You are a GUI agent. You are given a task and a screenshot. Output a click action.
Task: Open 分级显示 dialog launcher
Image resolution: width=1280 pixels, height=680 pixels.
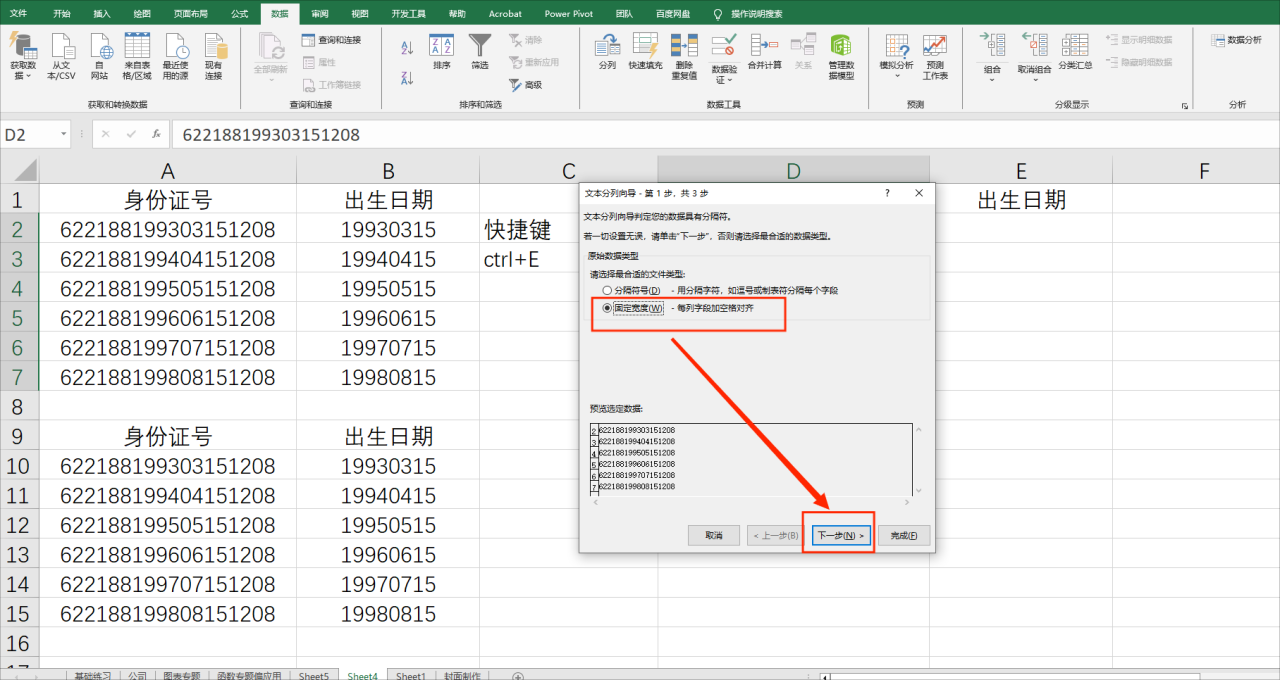click(x=1185, y=105)
